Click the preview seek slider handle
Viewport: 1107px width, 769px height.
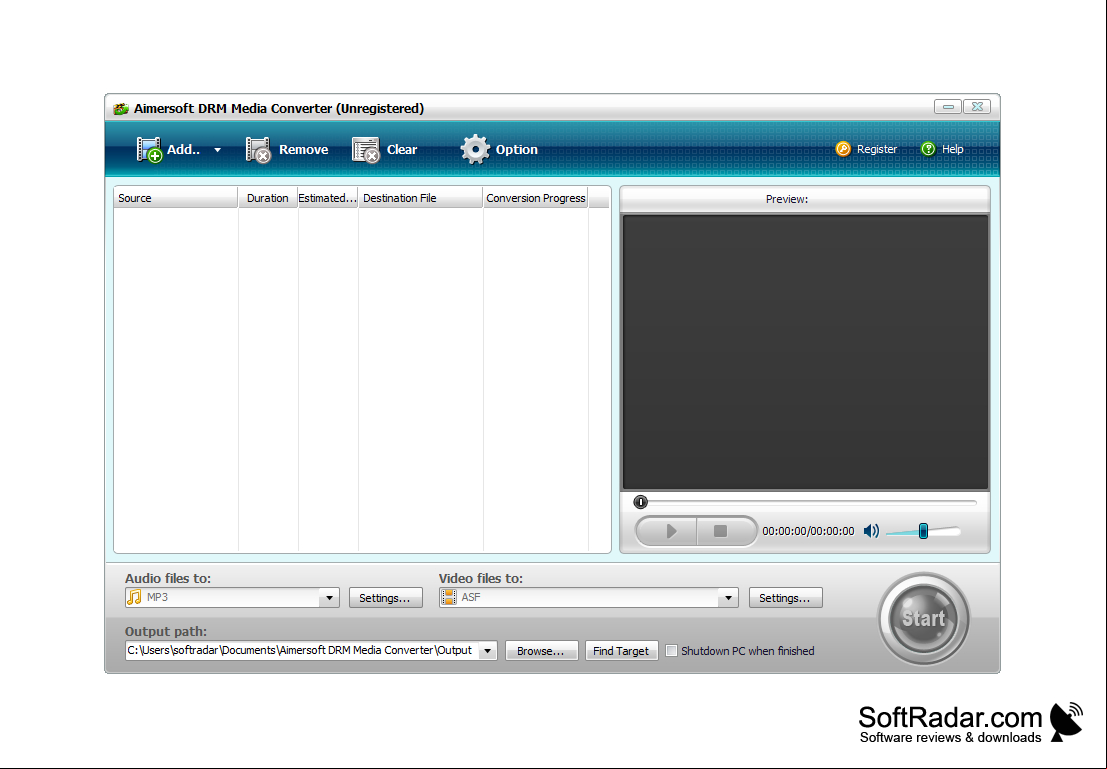(640, 502)
